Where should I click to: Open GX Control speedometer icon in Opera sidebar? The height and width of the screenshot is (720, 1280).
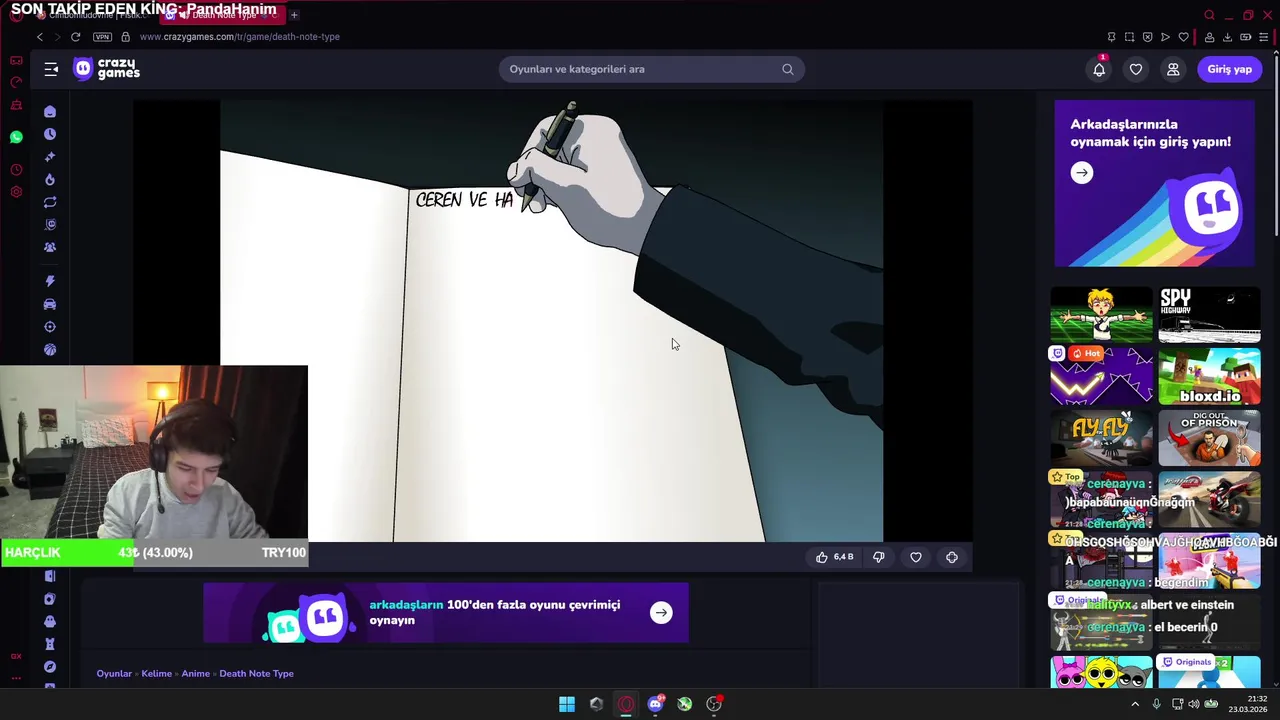(x=16, y=83)
